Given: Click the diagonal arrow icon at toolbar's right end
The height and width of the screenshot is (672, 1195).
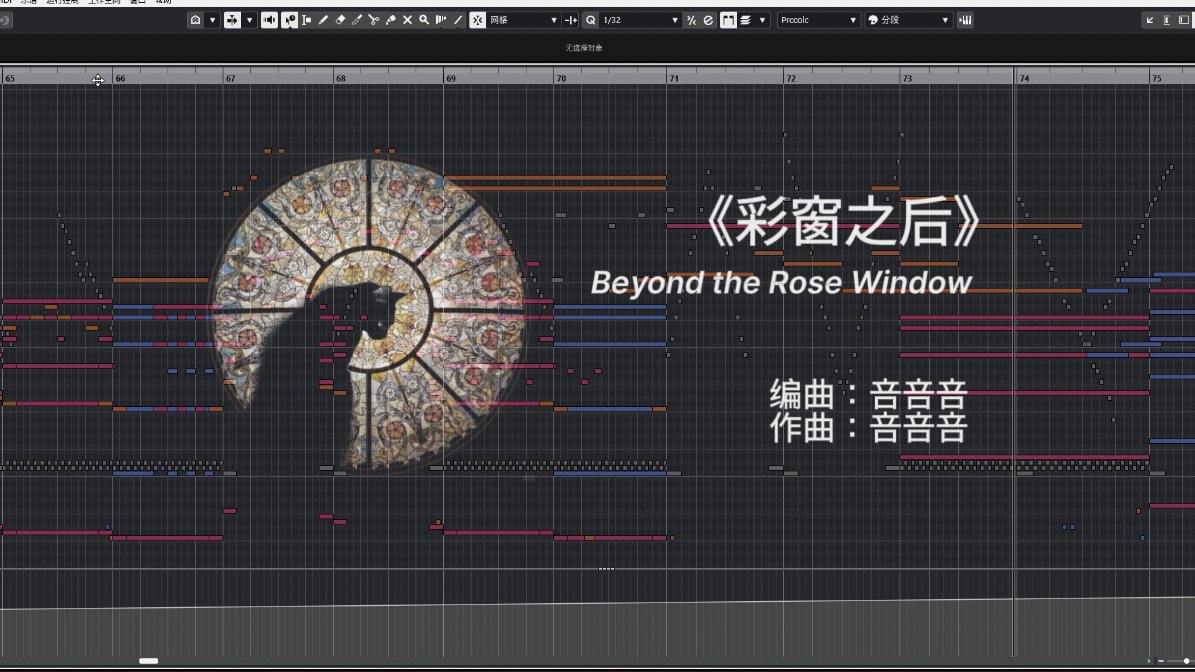Looking at the screenshot, I should [1149, 21].
